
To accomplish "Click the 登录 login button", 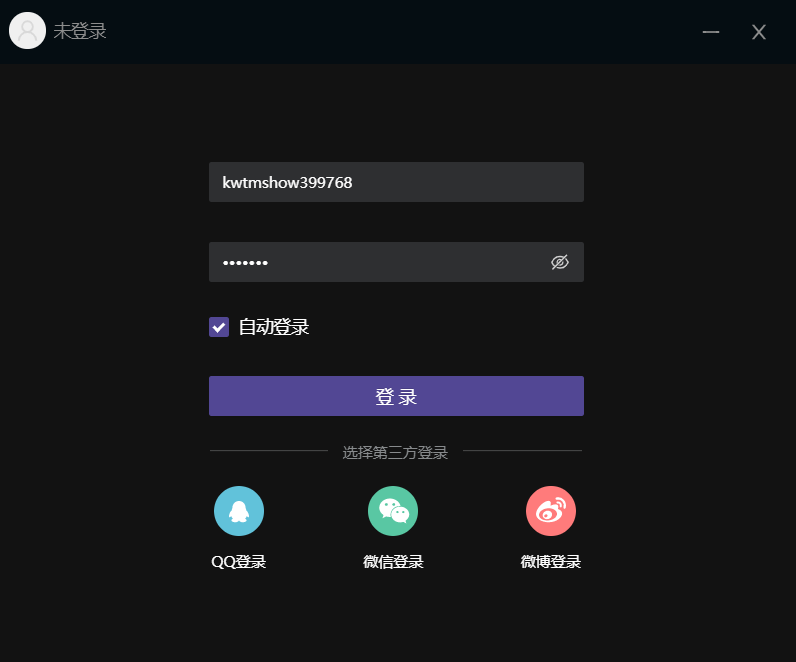I will 396,396.
